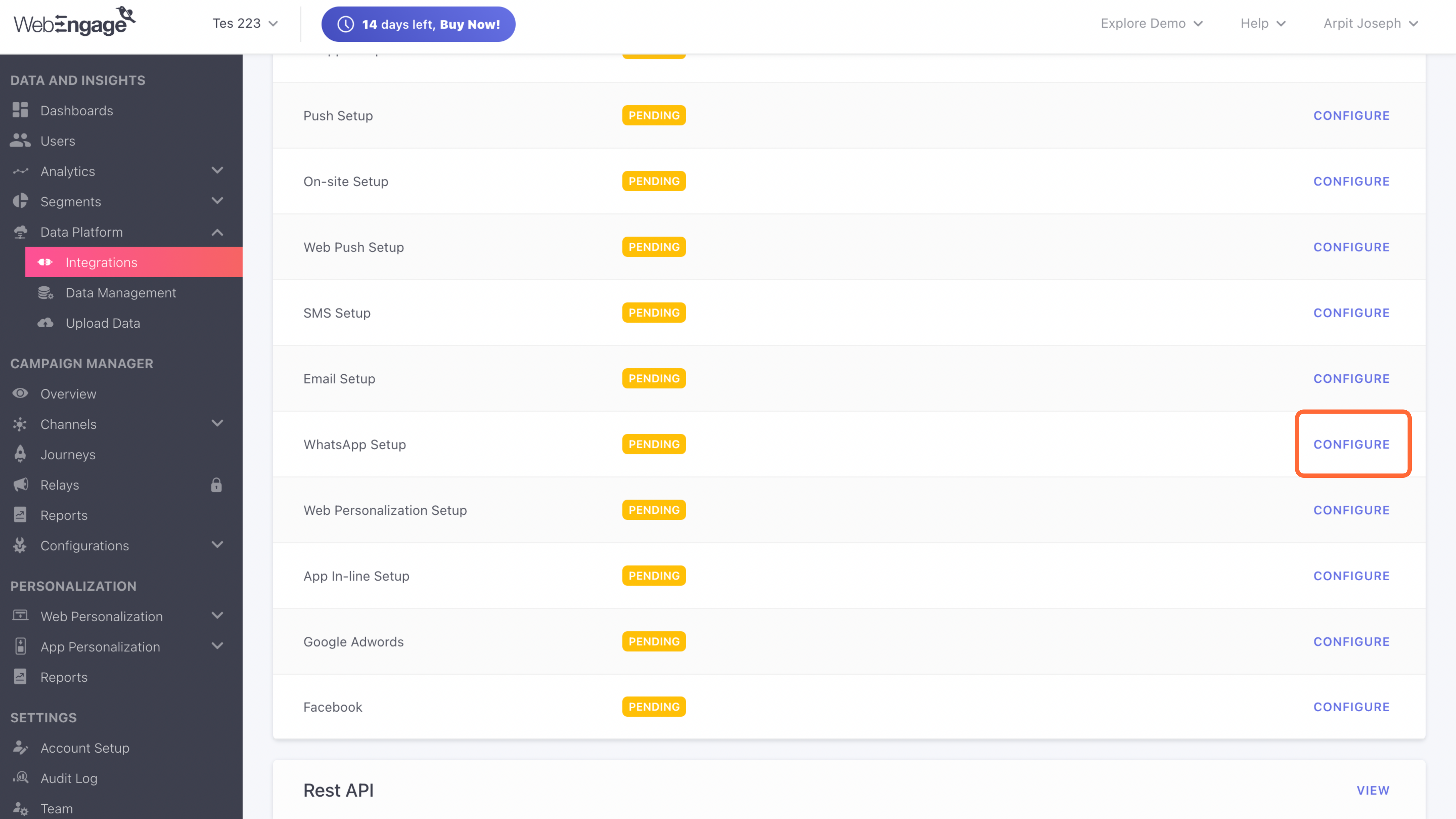Image resolution: width=1456 pixels, height=819 pixels.
Task: Open the Help dropdown menu
Action: 1263,23
